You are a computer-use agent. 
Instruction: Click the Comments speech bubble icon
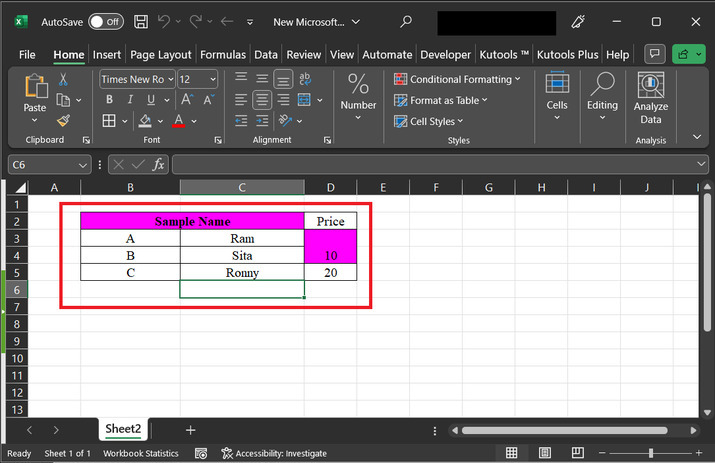coord(655,54)
